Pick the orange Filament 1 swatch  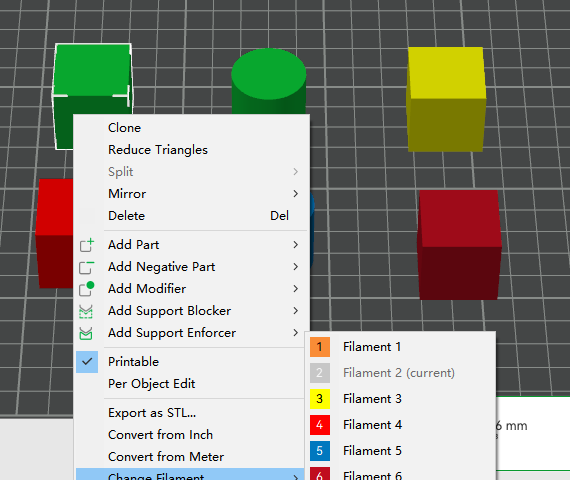click(320, 347)
